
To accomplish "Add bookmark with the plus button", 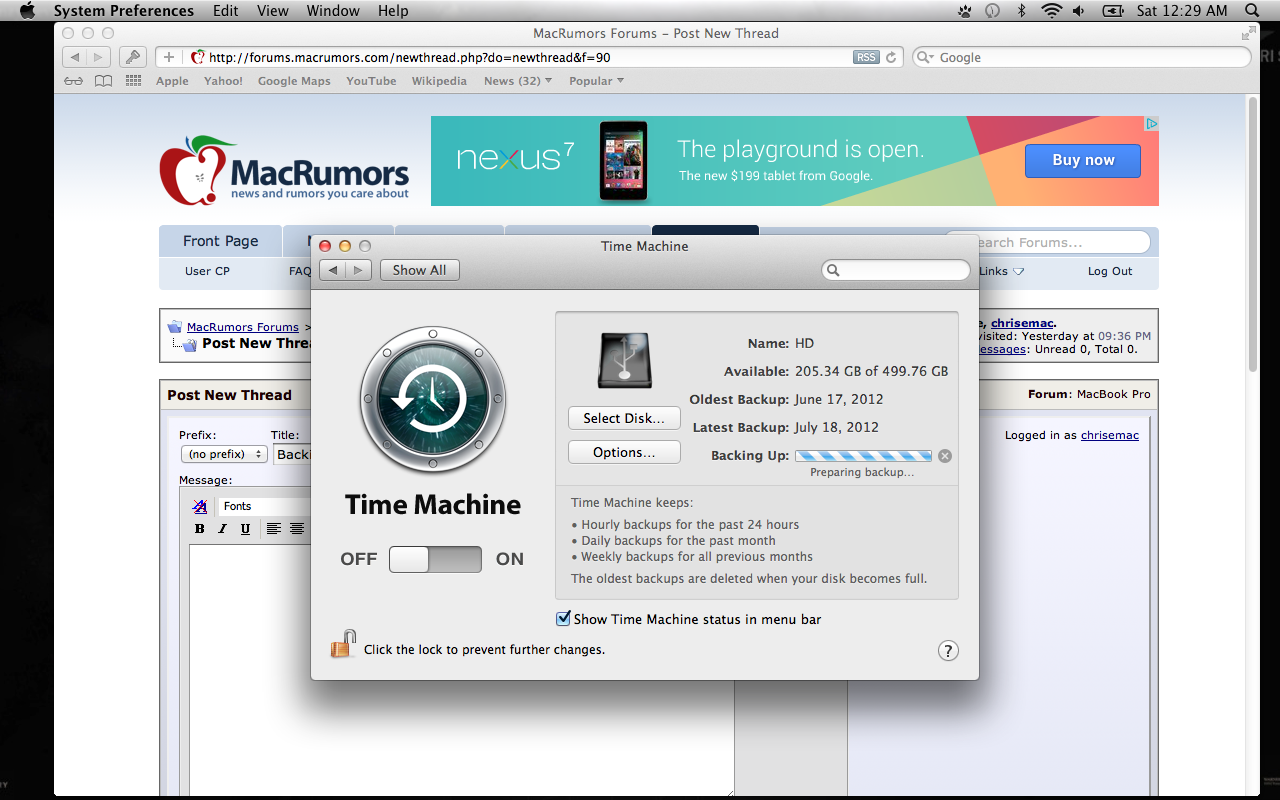I will (x=169, y=57).
